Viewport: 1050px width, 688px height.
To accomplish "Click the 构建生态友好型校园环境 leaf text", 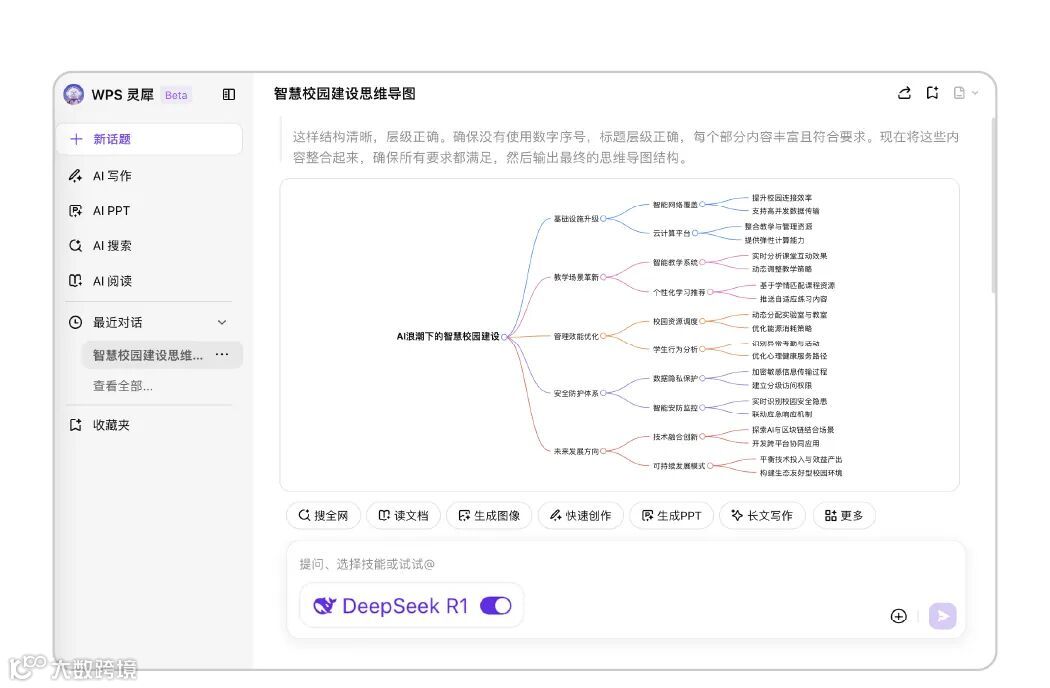I will [801, 473].
